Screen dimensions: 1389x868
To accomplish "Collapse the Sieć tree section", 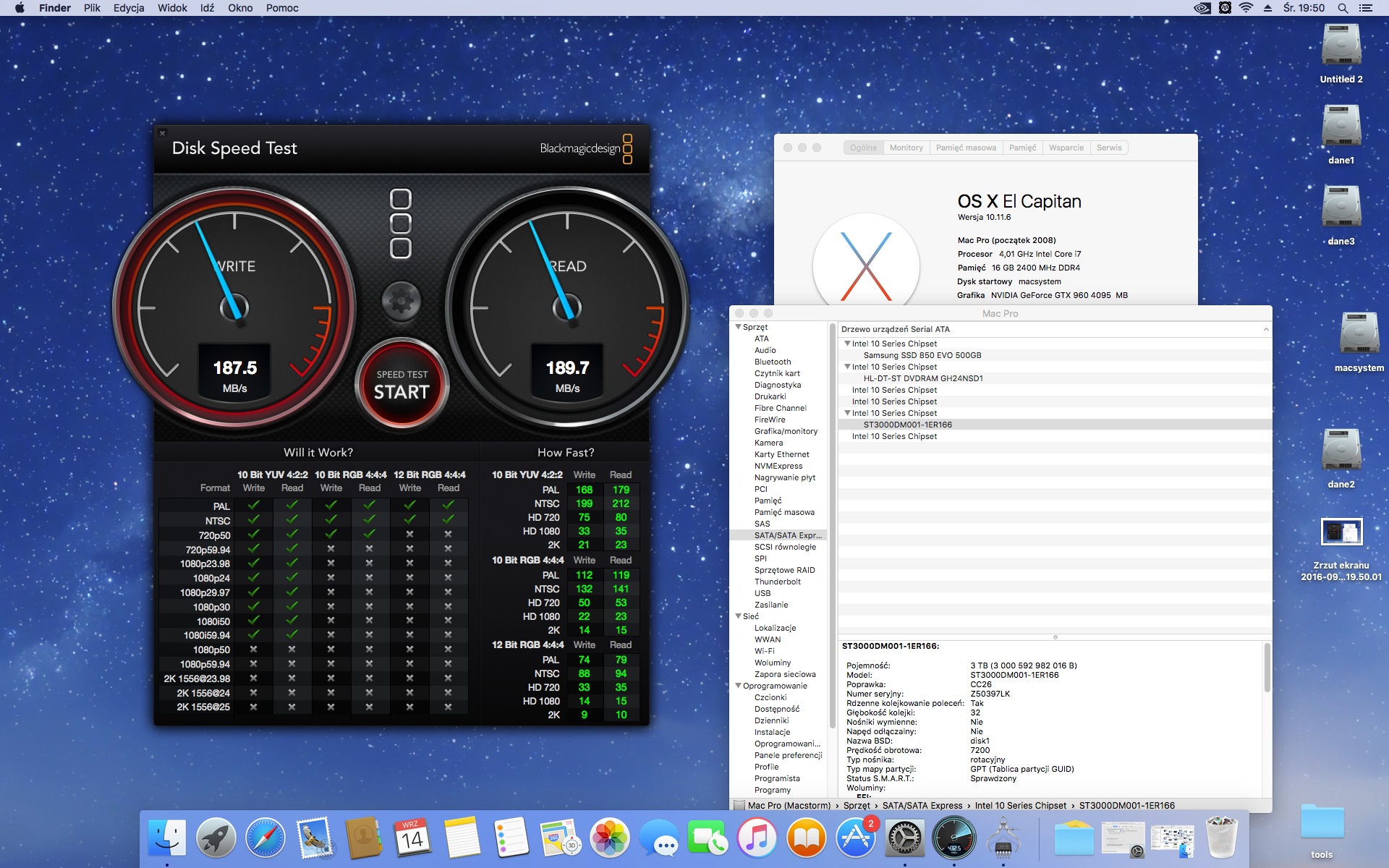I will tap(739, 616).
